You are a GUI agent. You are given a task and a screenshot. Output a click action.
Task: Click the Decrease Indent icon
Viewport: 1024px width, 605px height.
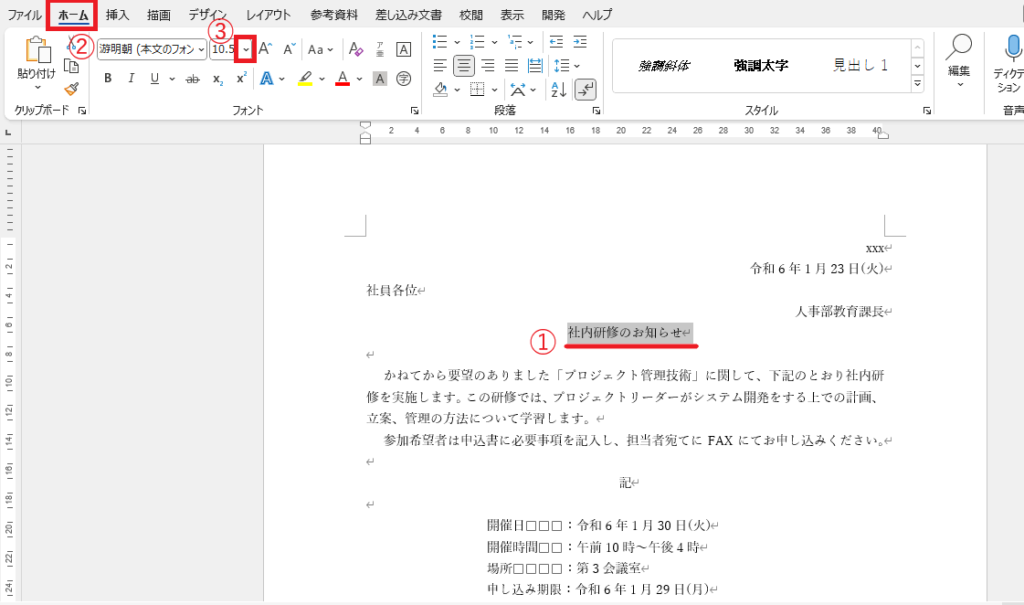coord(556,42)
